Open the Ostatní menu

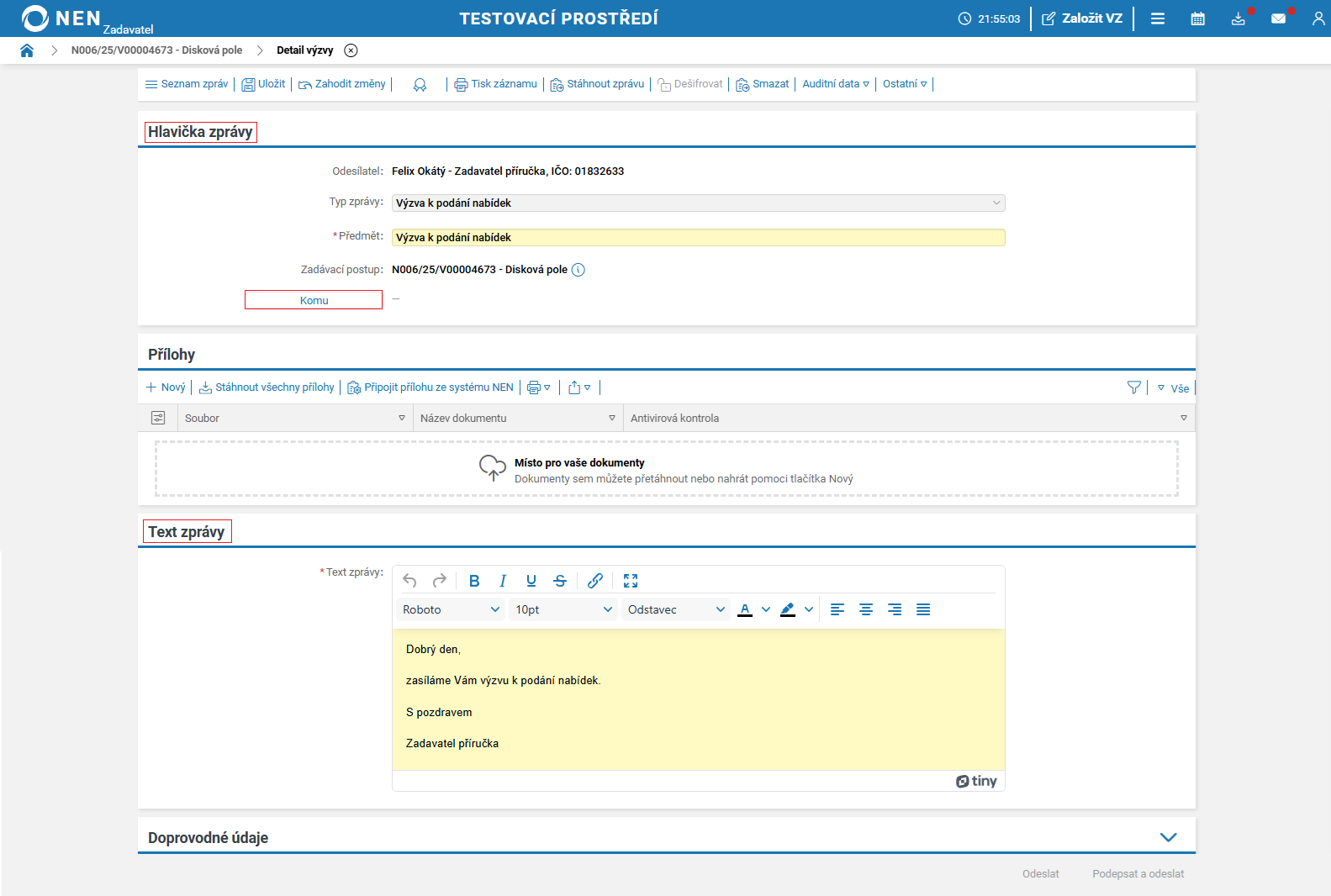click(x=904, y=84)
